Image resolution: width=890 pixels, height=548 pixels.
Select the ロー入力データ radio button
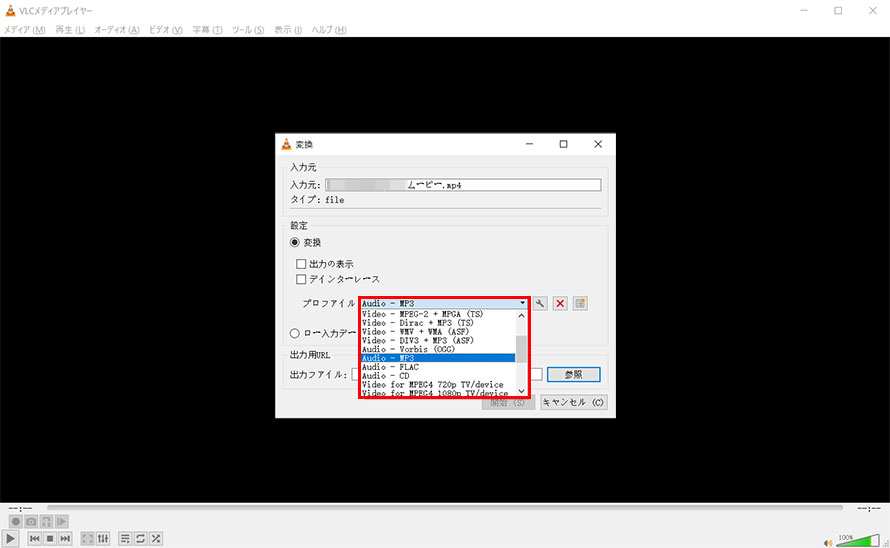[295, 333]
